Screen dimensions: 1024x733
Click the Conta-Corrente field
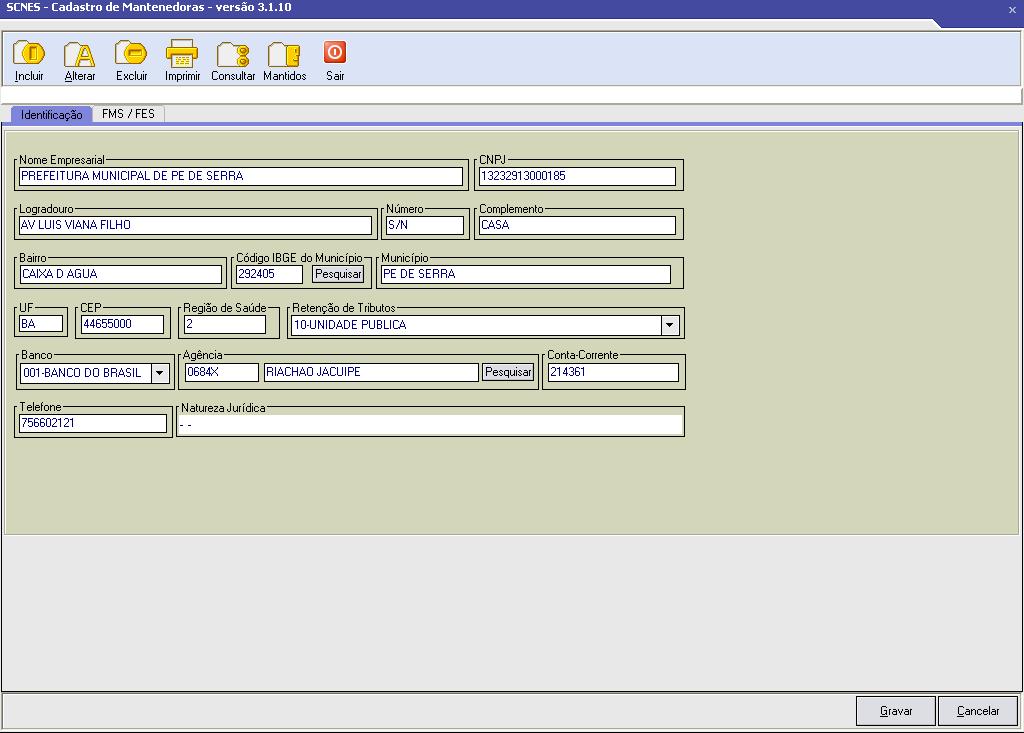point(612,372)
